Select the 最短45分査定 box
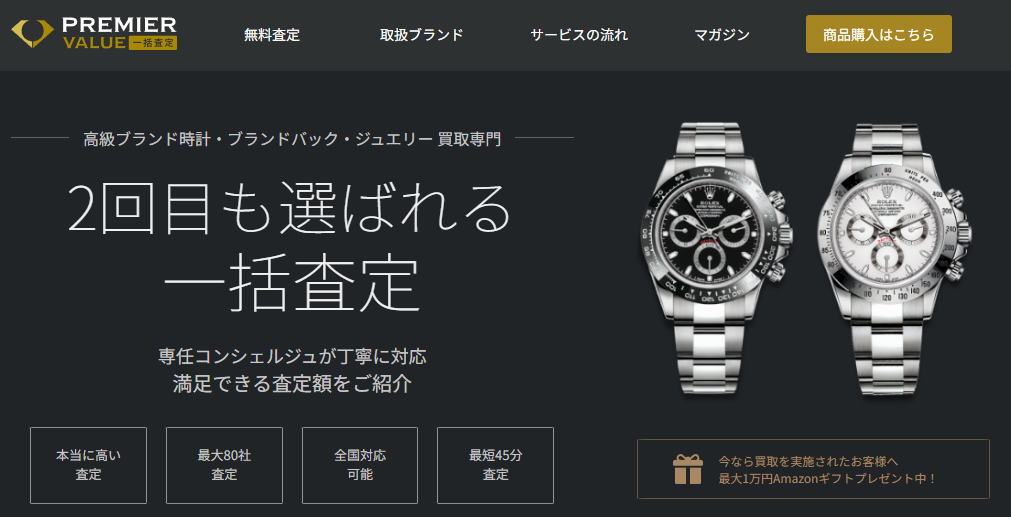The height and width of the screenshot is (517, 1011). coord(495,465)
